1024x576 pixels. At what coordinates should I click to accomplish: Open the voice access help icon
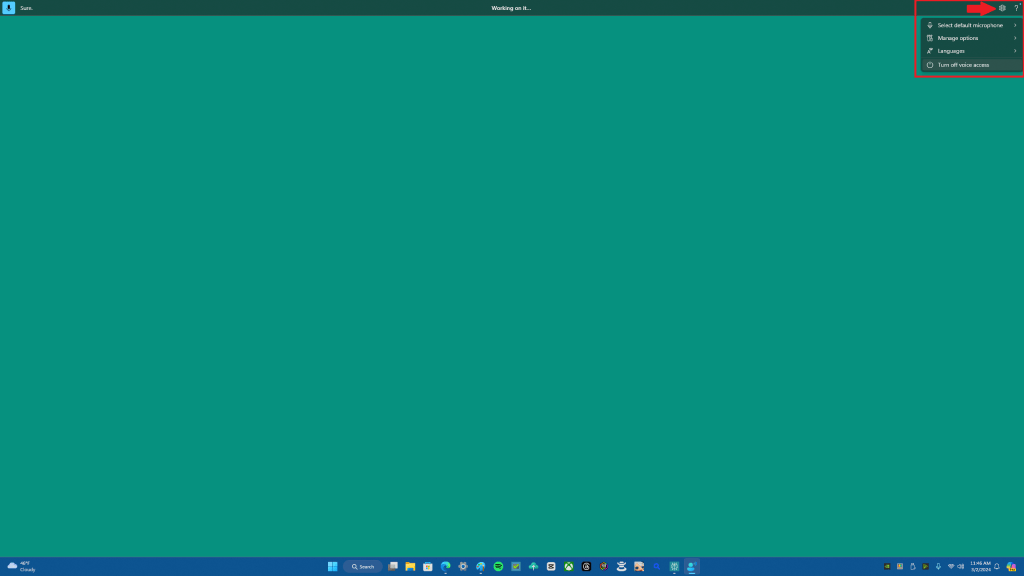tap(1016, 8)
